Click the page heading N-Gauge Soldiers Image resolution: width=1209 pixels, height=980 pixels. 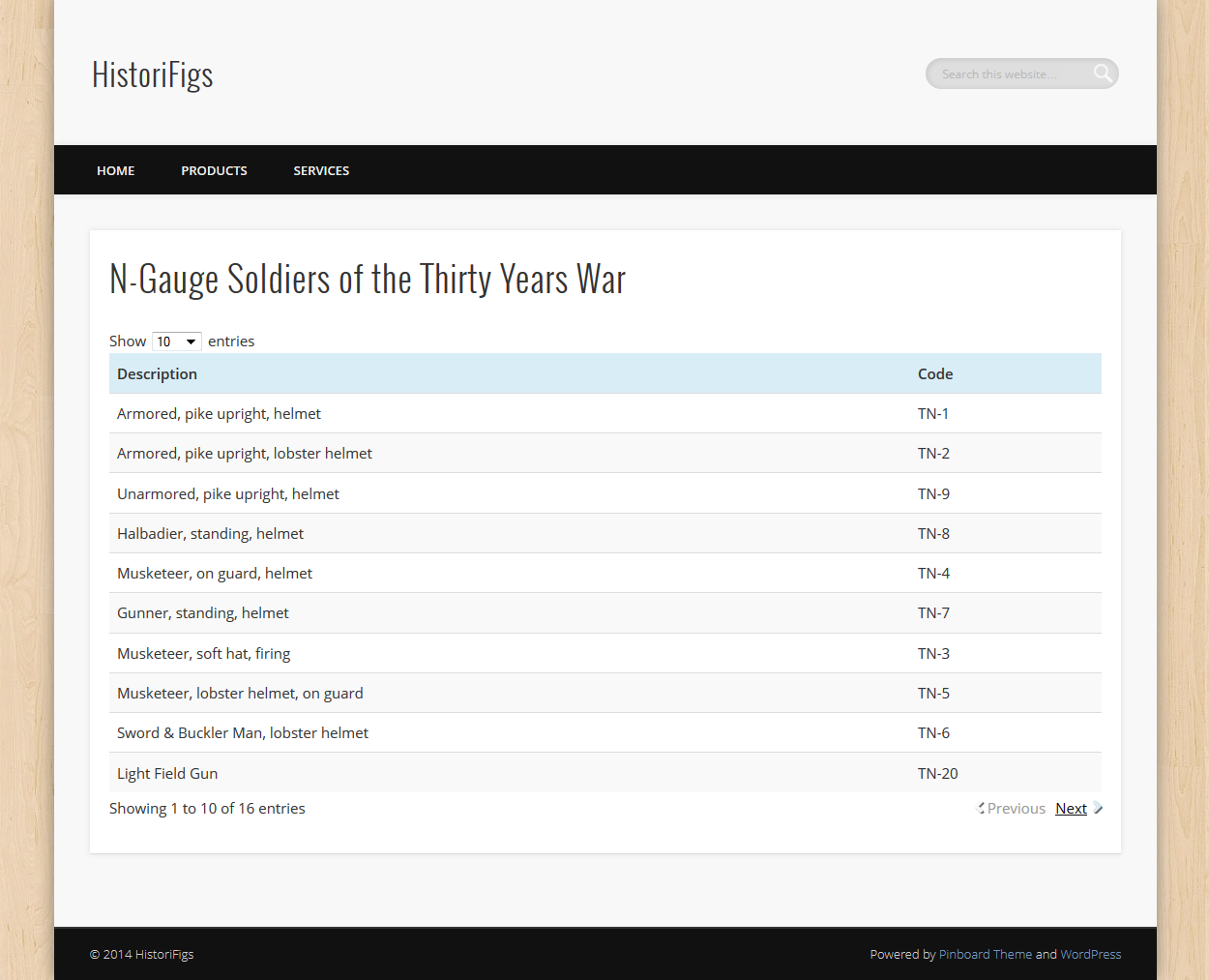click(368, 280)
